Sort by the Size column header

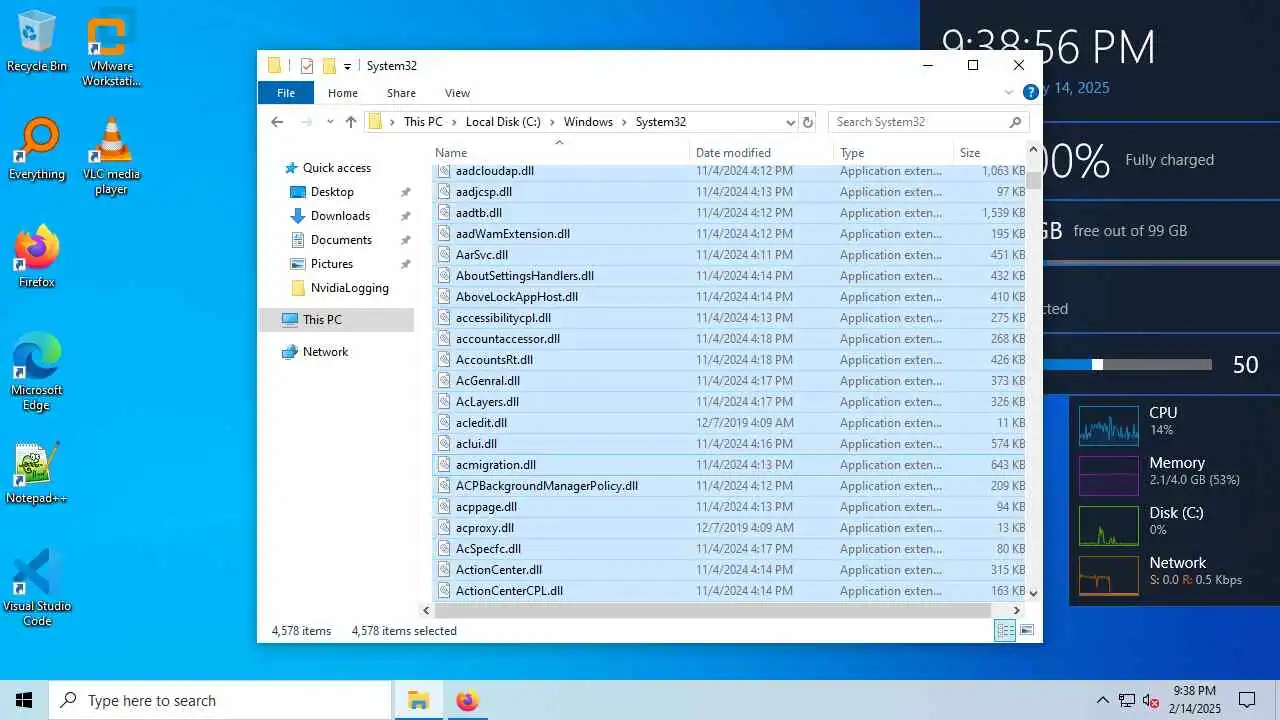(x=989, y=153)
